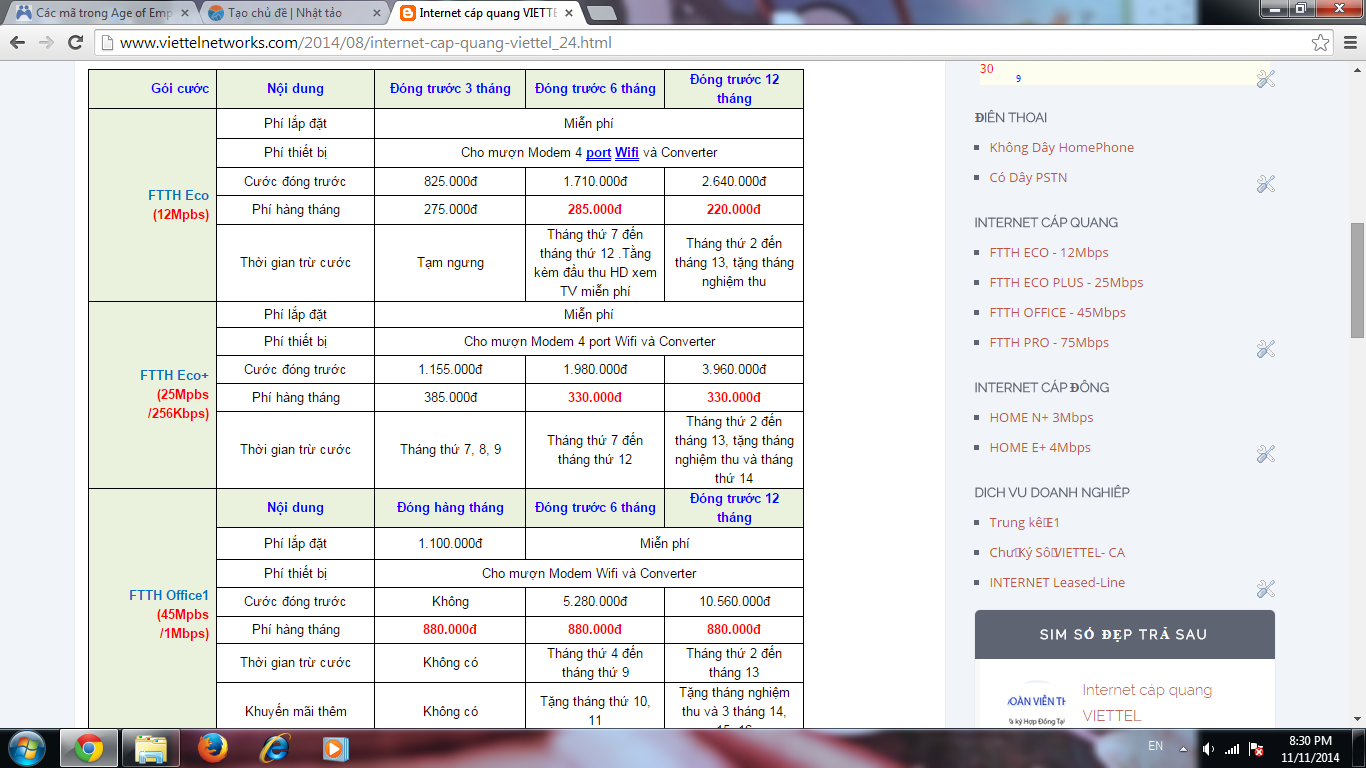Screen dimensions: 1366x768
Task: Open the Windows Start button
Action: 26,748
